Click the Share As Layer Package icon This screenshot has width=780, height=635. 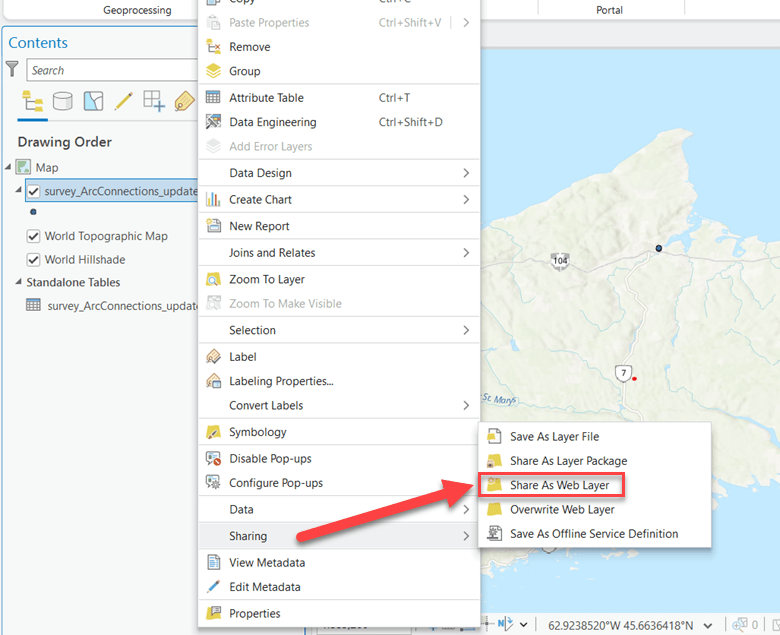pyautogui.click(x=494, y=461)
